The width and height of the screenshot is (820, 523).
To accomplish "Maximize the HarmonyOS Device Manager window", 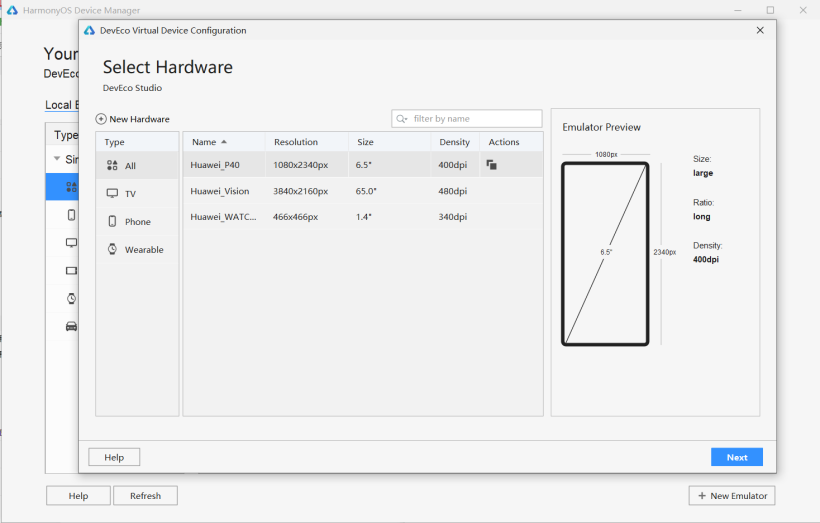I will 770,10.
